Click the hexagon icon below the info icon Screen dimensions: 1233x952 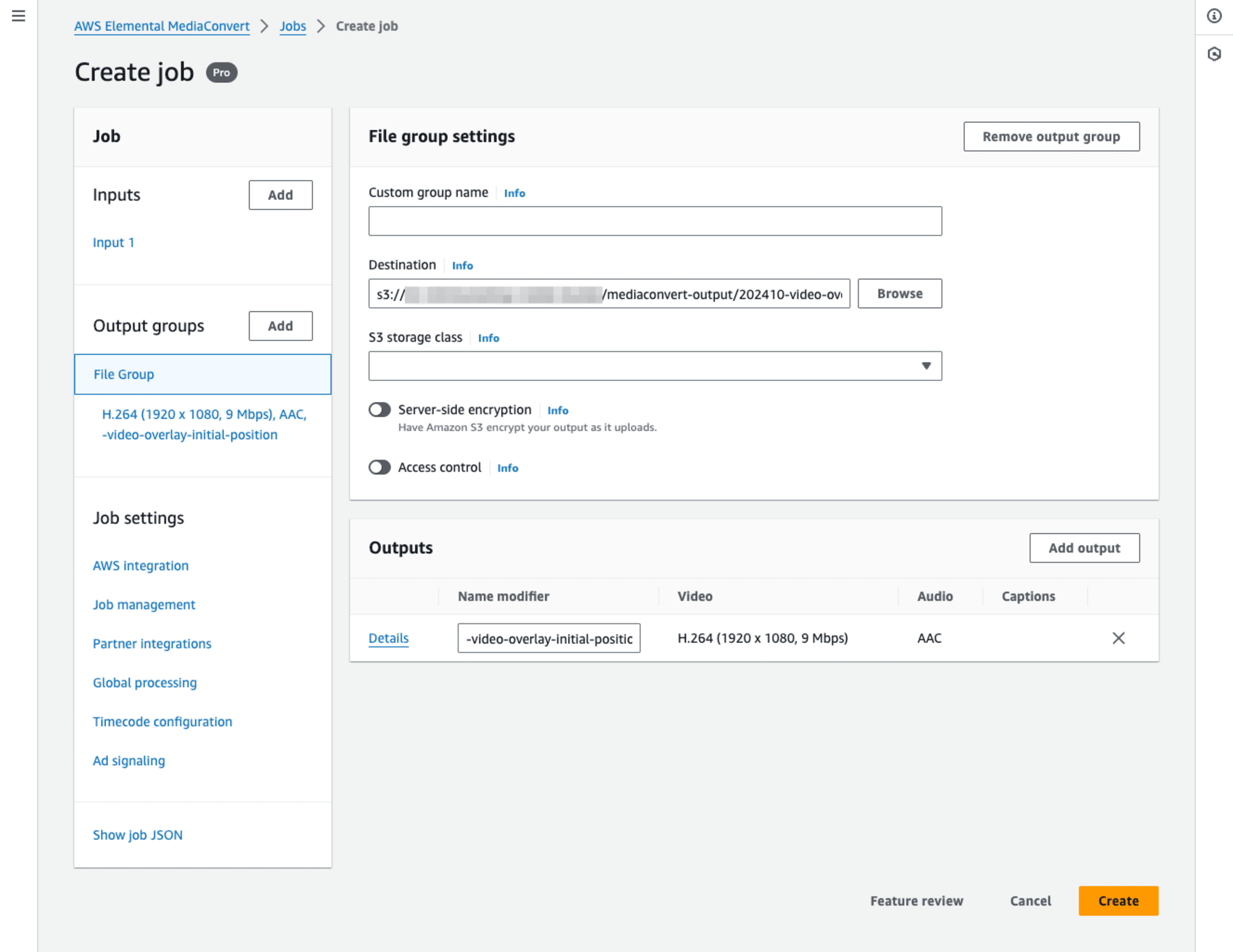click(x=1214, y=54)
